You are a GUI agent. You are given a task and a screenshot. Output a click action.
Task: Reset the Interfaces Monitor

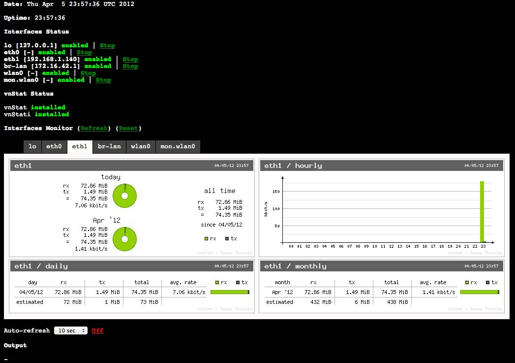(x=128, y=128)
